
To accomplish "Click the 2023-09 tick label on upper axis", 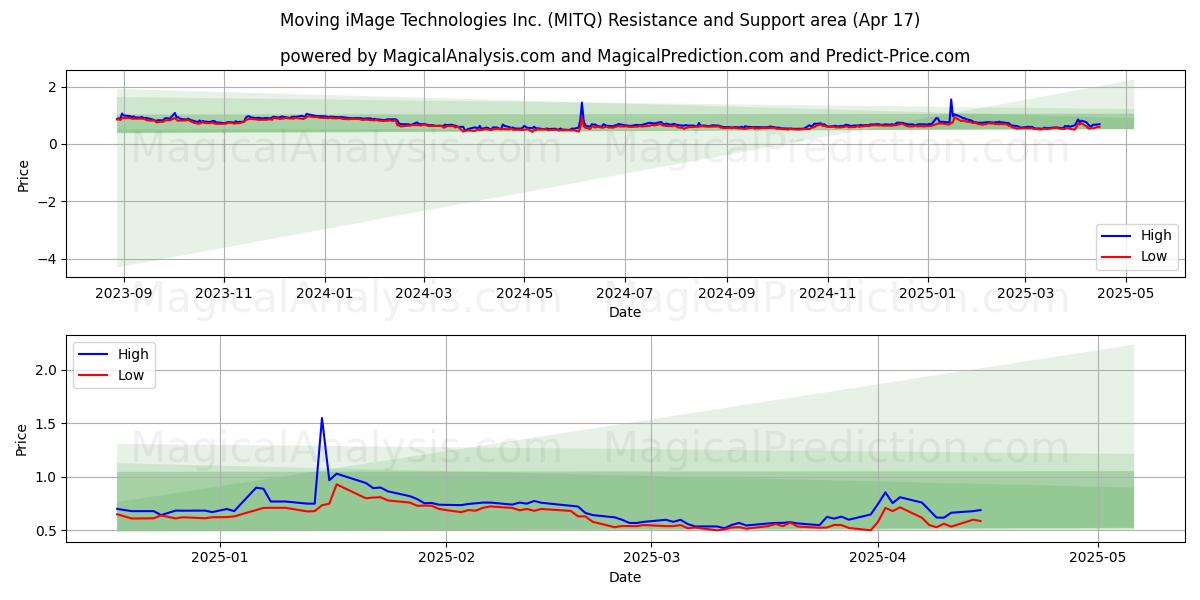I will click(x=124, y=294).
